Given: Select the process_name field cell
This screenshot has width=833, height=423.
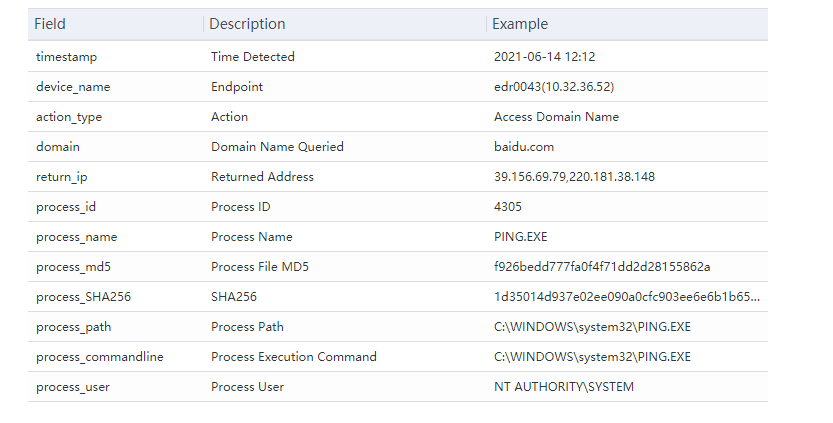Looking at the screenshot, I should pyautogui.click(x=76, y=237).
